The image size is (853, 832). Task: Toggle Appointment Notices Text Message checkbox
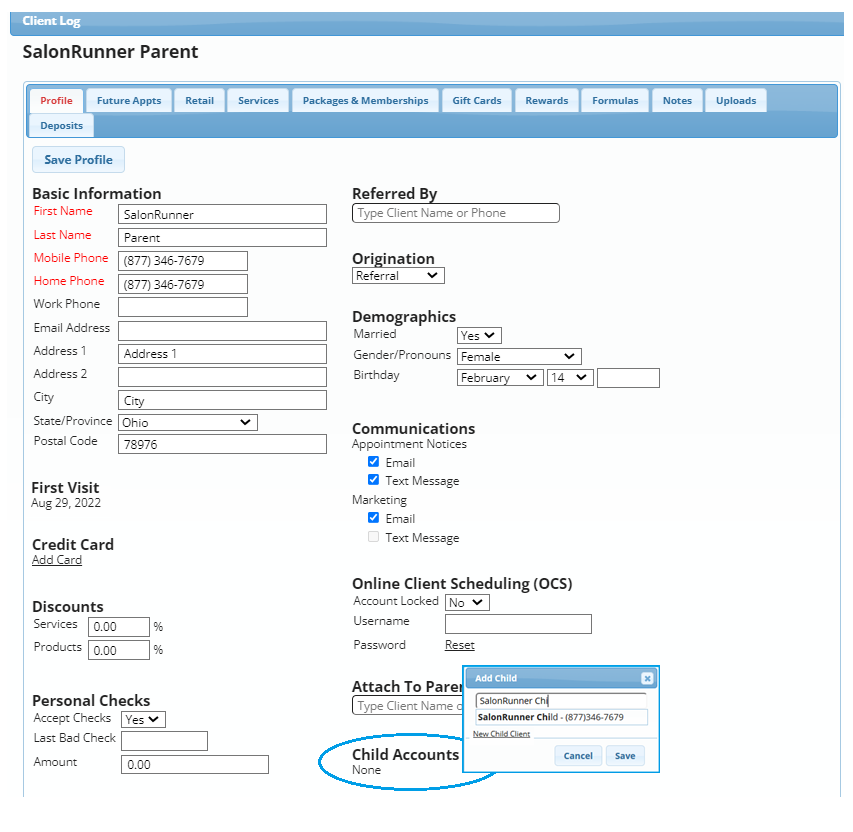tap(373, 479)
